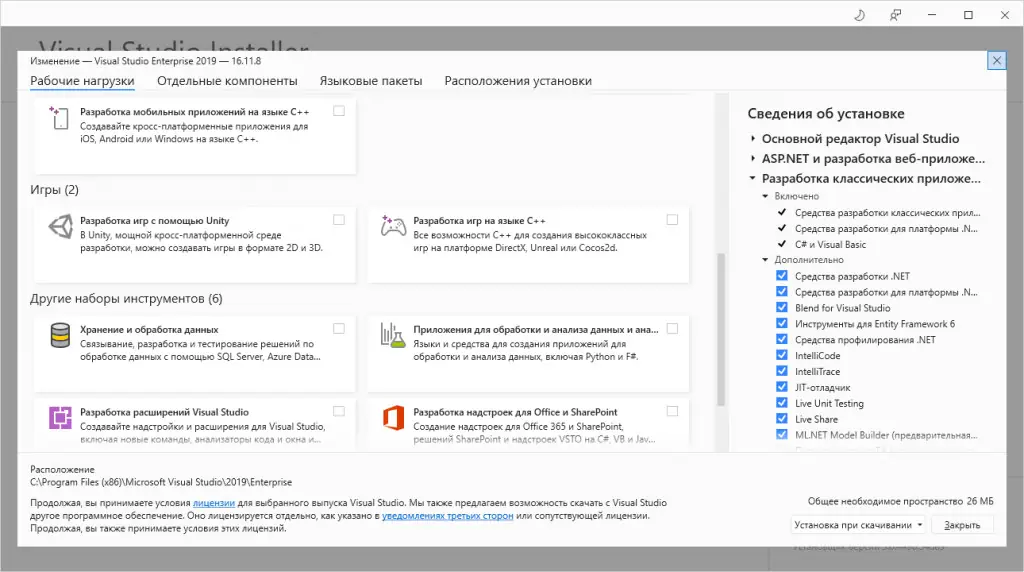The image size is (1024, 572).
Task: Check Visual Studio extension development workload
Action: point(339,411)
